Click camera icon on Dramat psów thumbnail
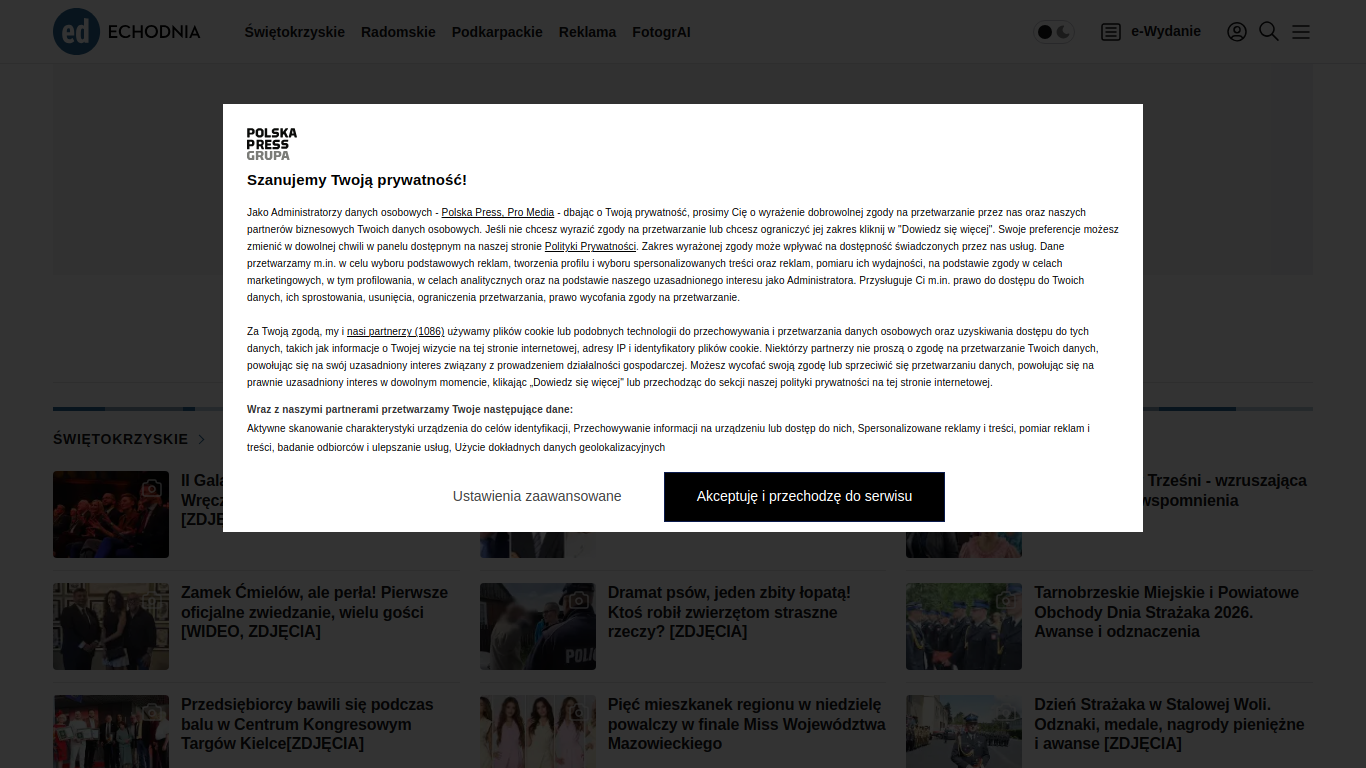Image resolution: width=1366 pixels, height=768 pixels. coord(578,600)
